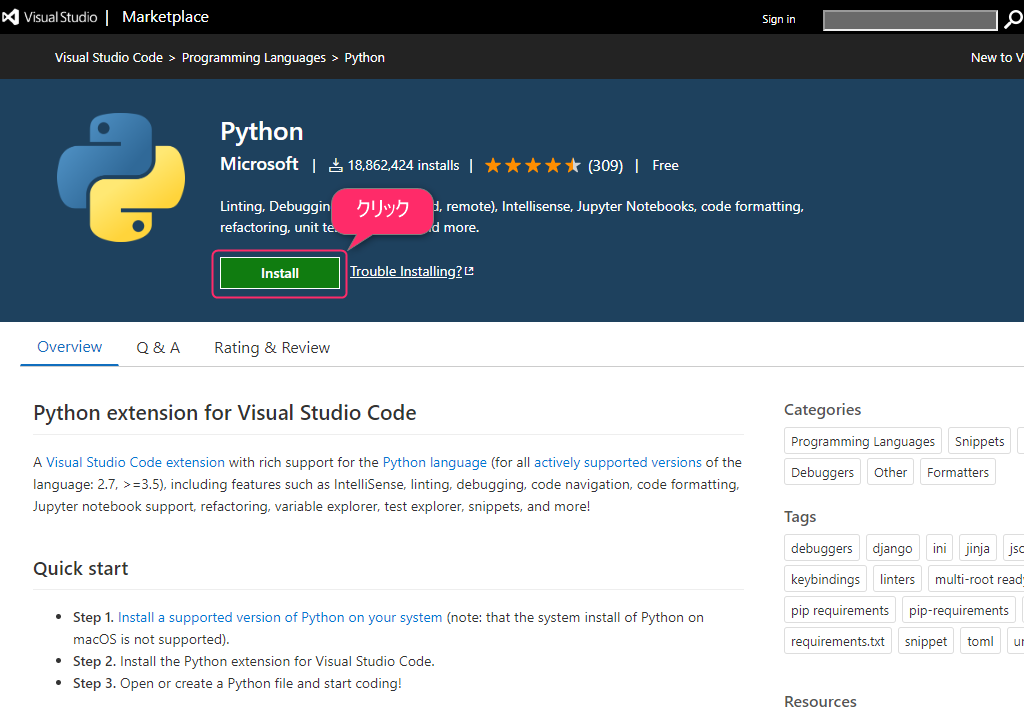1024x719 pixels.
Task: Click the Python extension logo
Action: point(121,177)
